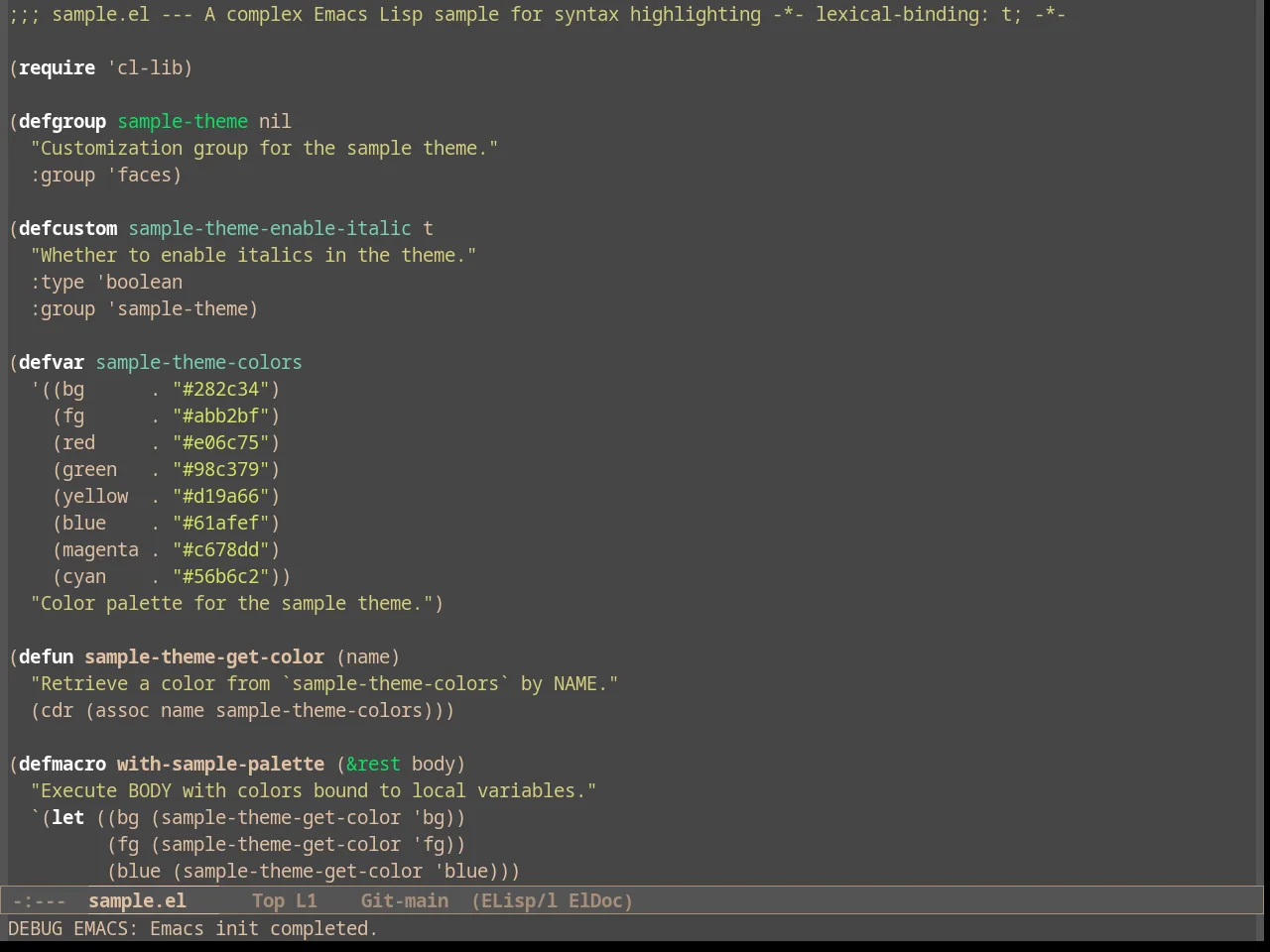1270x952 pixels.
Task: Click the "#d19a66" color string
Action: pyautogui.click(x=221, y=496)
